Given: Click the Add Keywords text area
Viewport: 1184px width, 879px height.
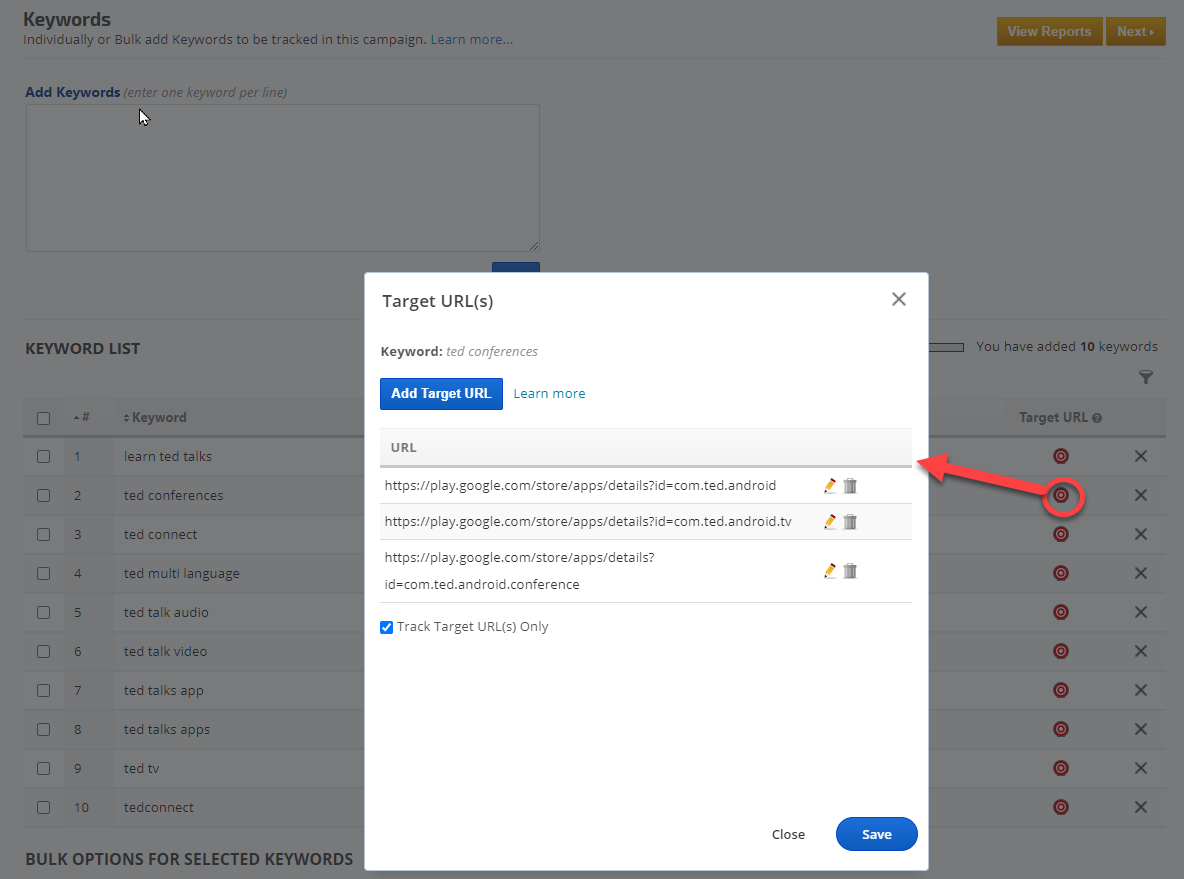Looking at the screenshot, I should coord(282,177).
